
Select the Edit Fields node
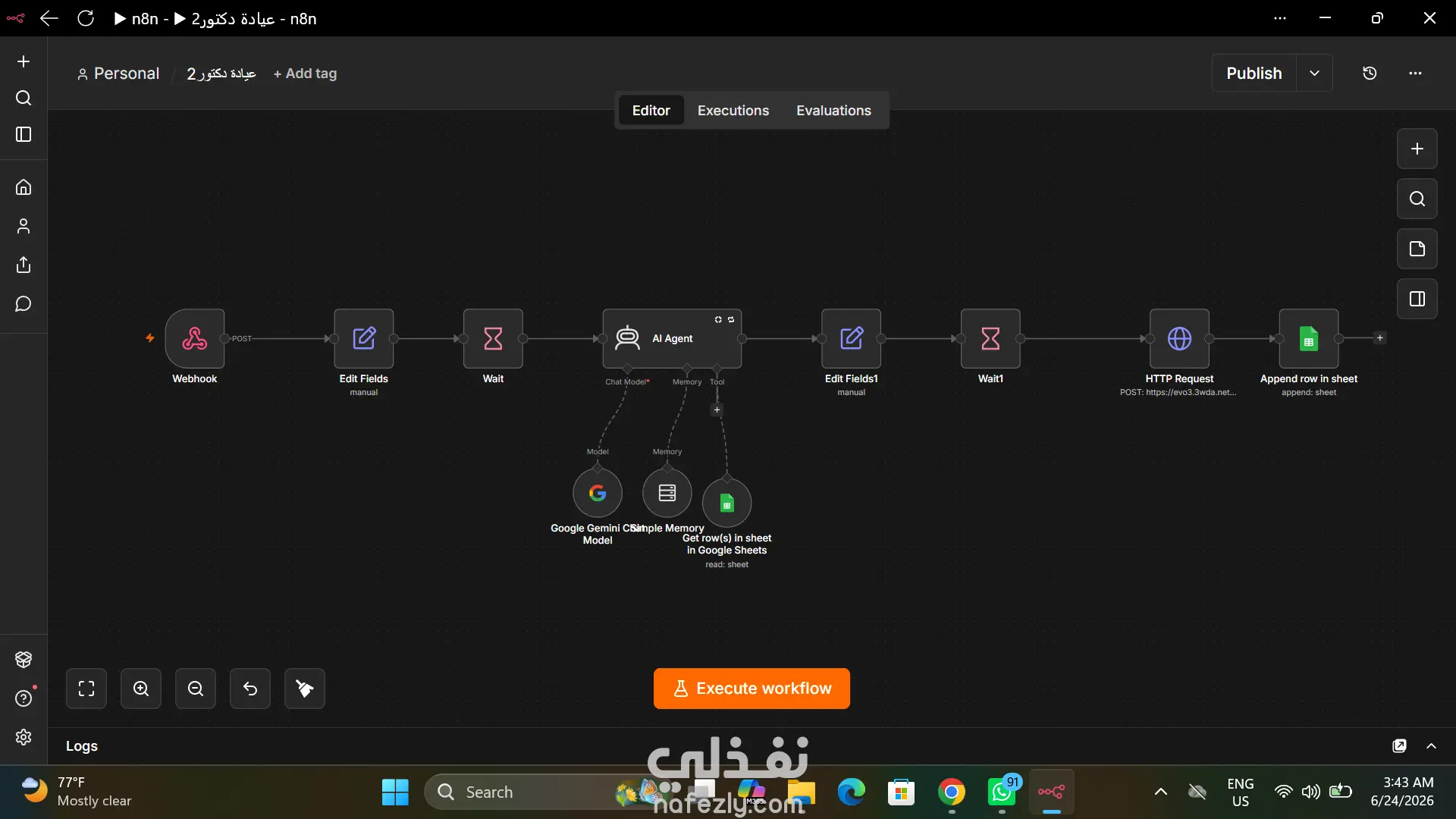tap(364, 338)
